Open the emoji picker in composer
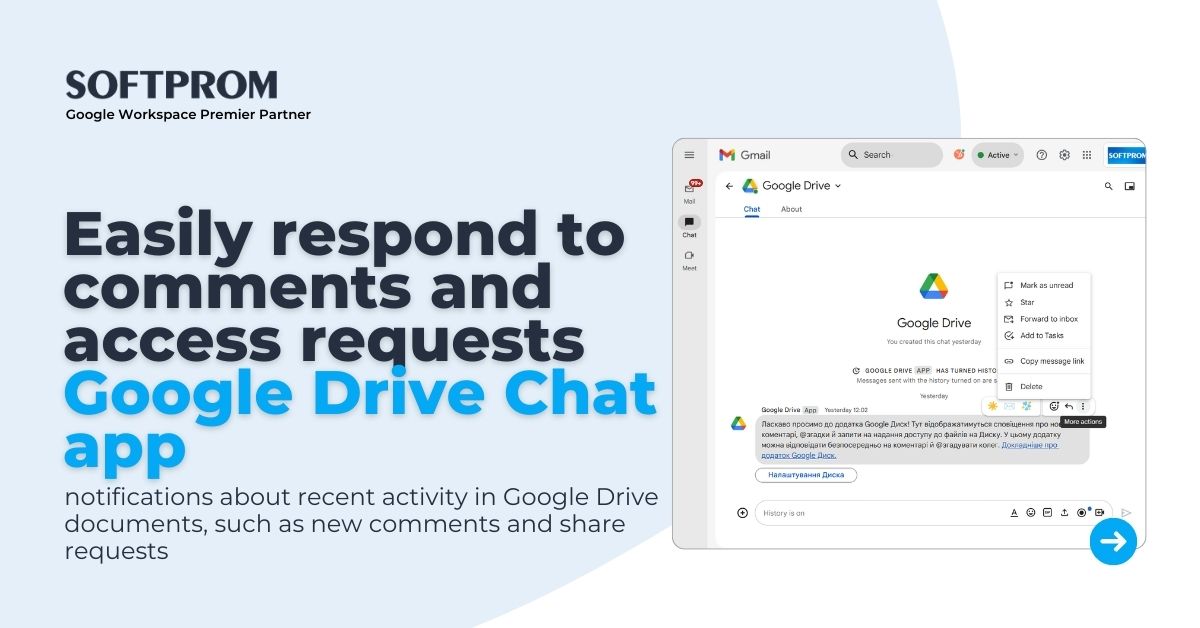This screenshot has height=628, width=1200. [x=1031, y=513]
